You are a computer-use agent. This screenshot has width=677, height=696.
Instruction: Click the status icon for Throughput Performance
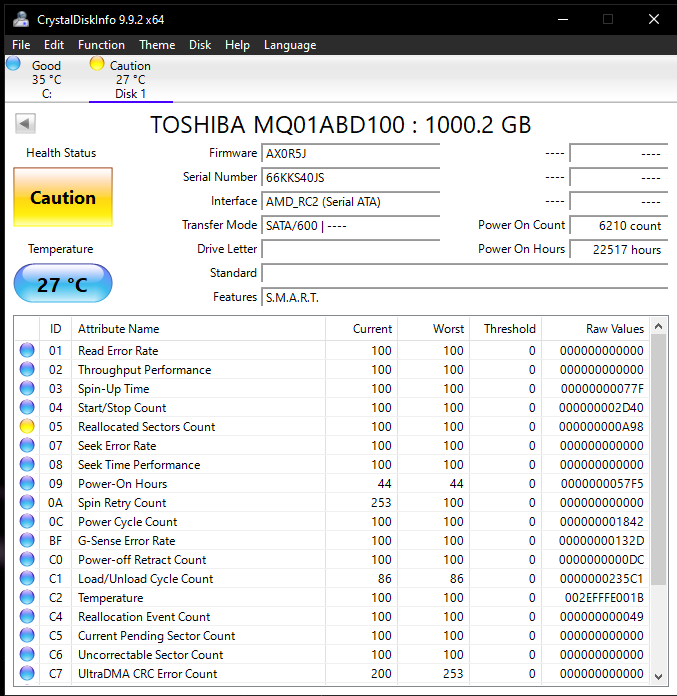click(x=27, y=369)
